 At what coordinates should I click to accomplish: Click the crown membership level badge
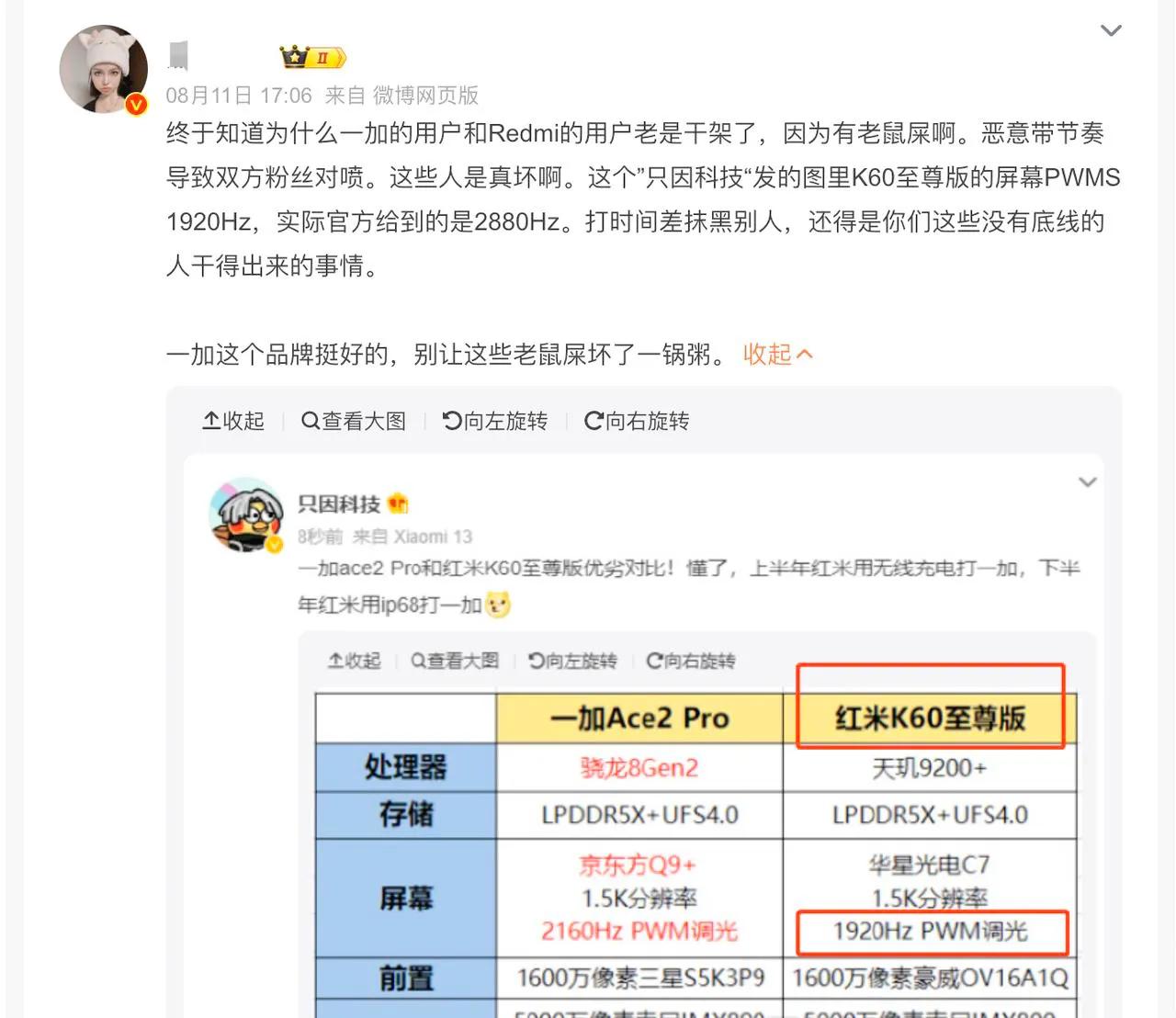[312, 58]
